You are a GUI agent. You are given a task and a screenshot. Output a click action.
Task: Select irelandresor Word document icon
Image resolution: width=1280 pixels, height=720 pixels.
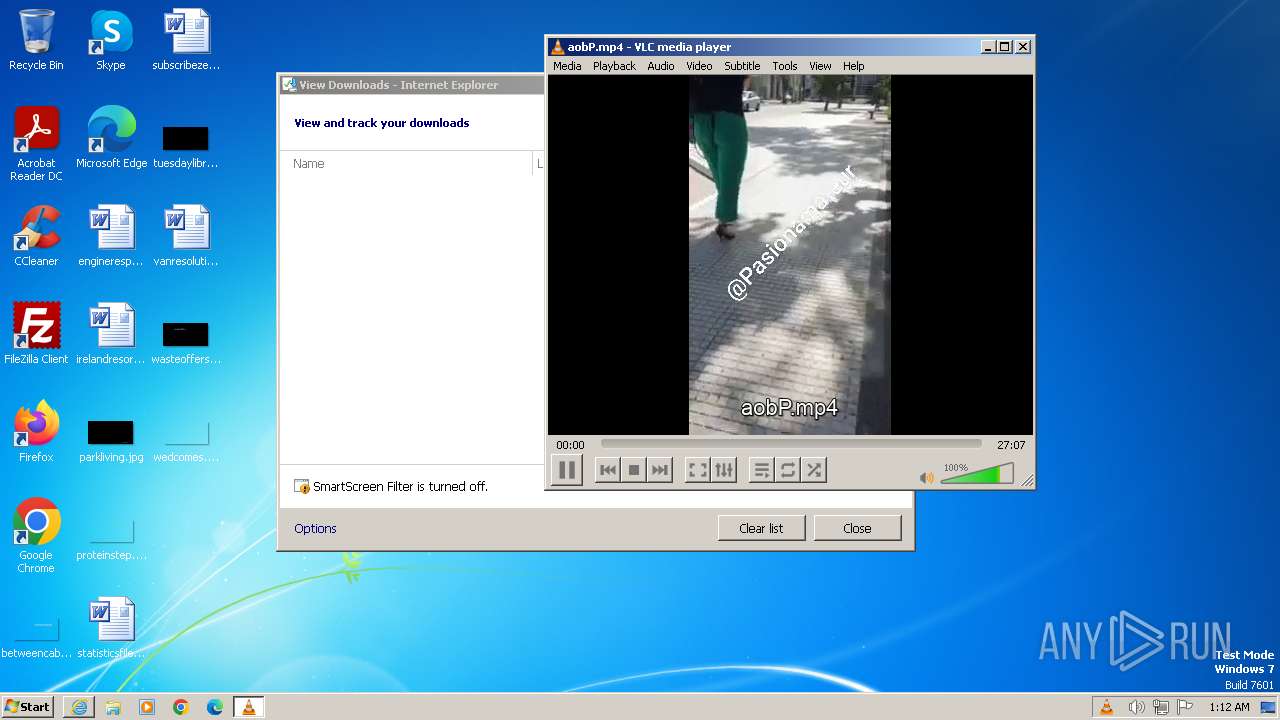[111, 333]
